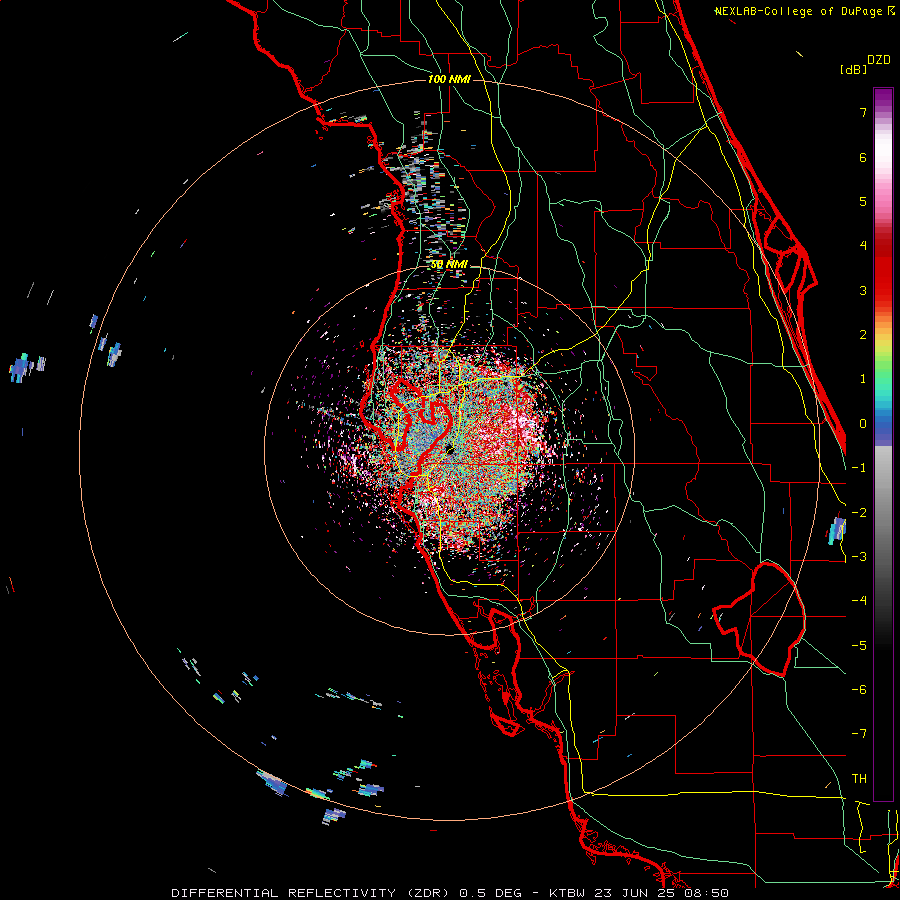Click the TH threshold label on colorbar

859,779
